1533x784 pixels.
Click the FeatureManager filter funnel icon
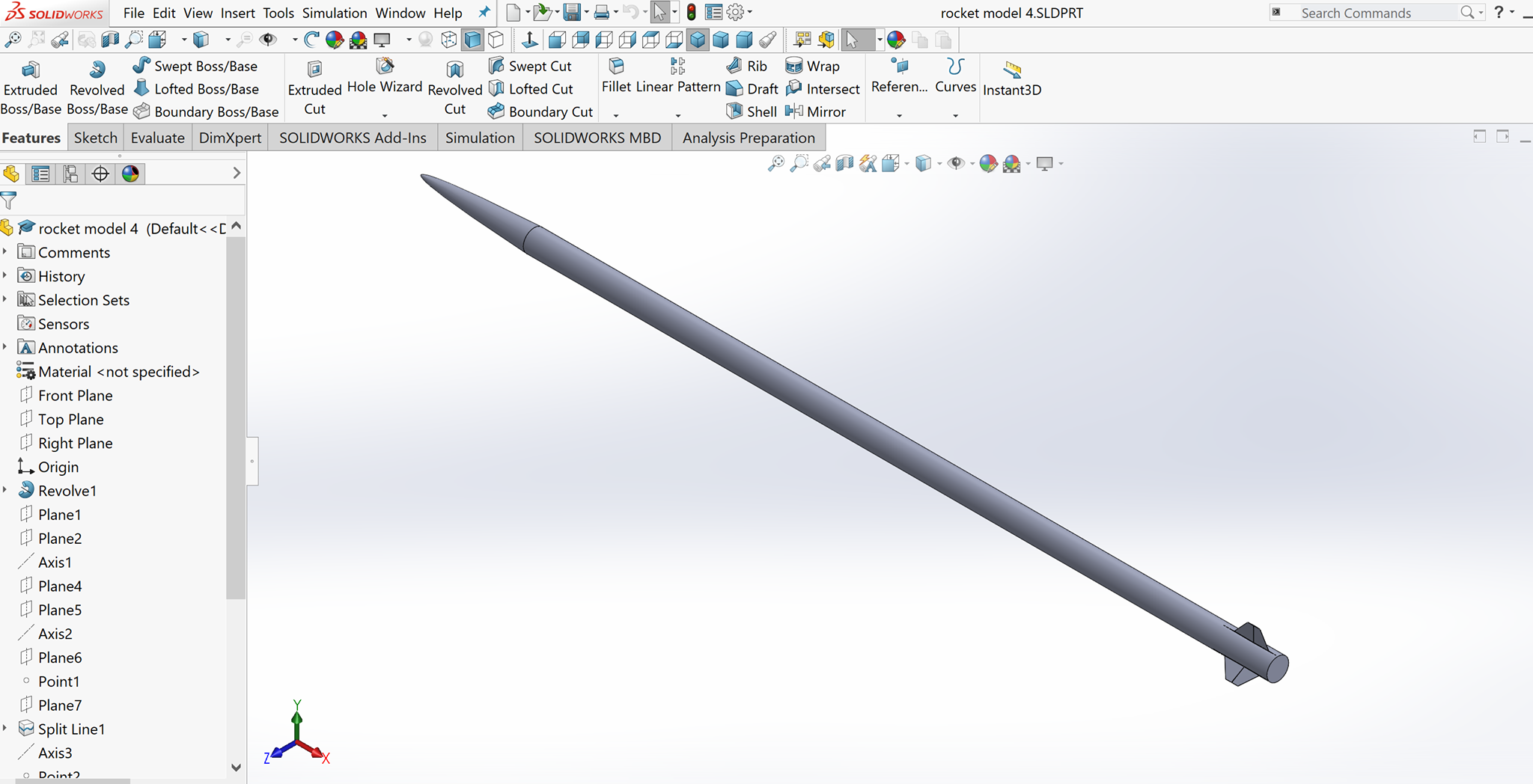(9, 200)
